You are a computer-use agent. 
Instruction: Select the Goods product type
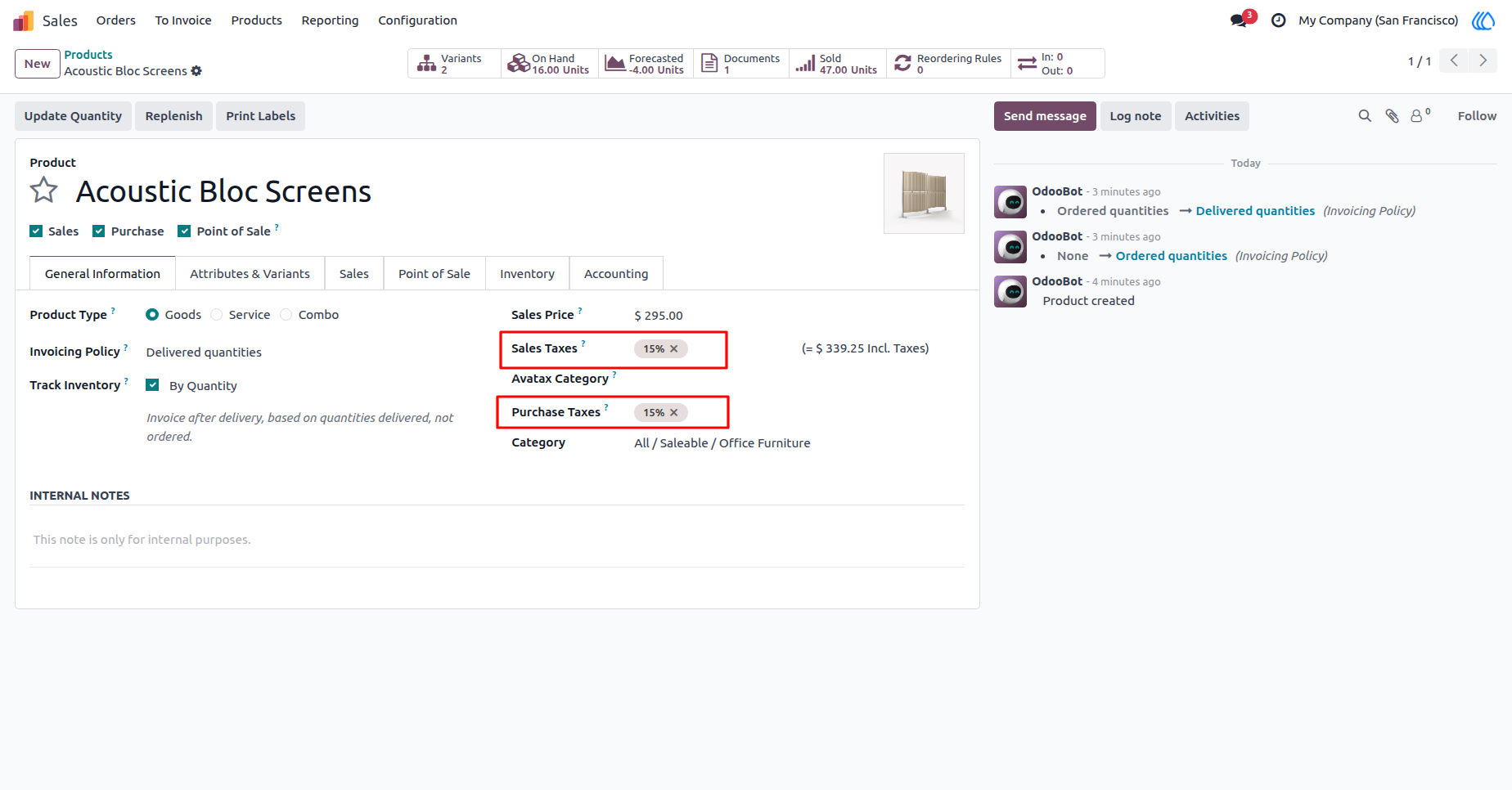point(152,315)
